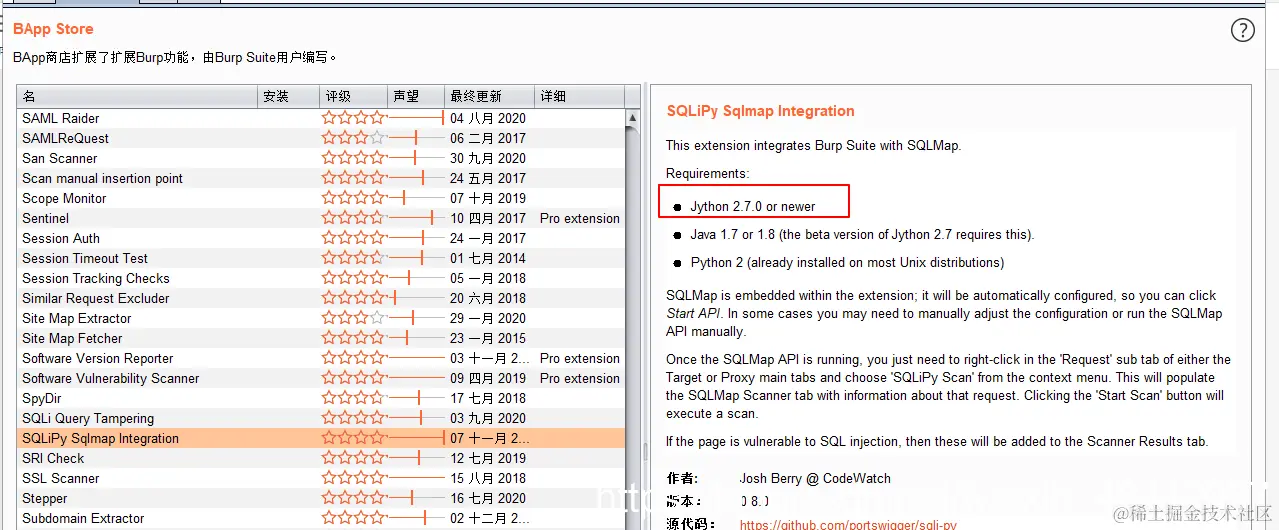Select Software Vulnerability Scanner row
This screenshot has width=1279, height=530.
tap(321, 378)
